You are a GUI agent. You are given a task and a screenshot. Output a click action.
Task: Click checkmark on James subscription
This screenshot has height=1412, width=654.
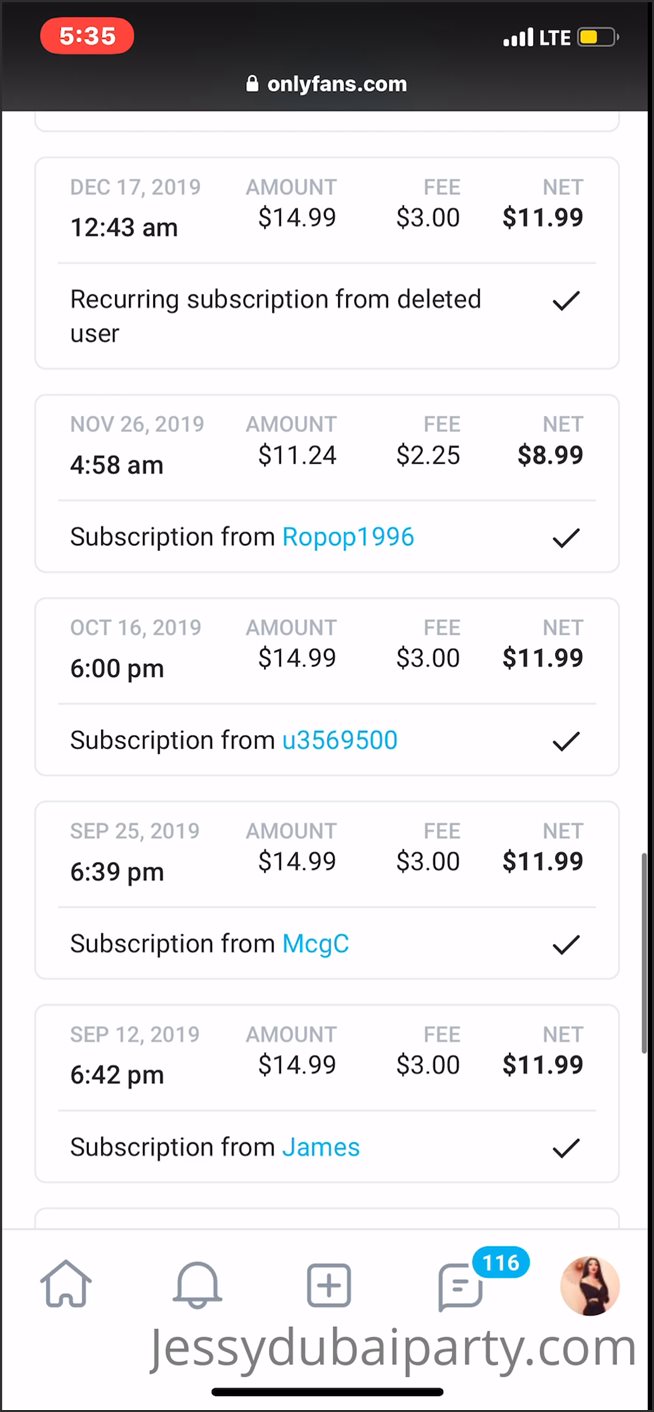[x=566, y=1148]
